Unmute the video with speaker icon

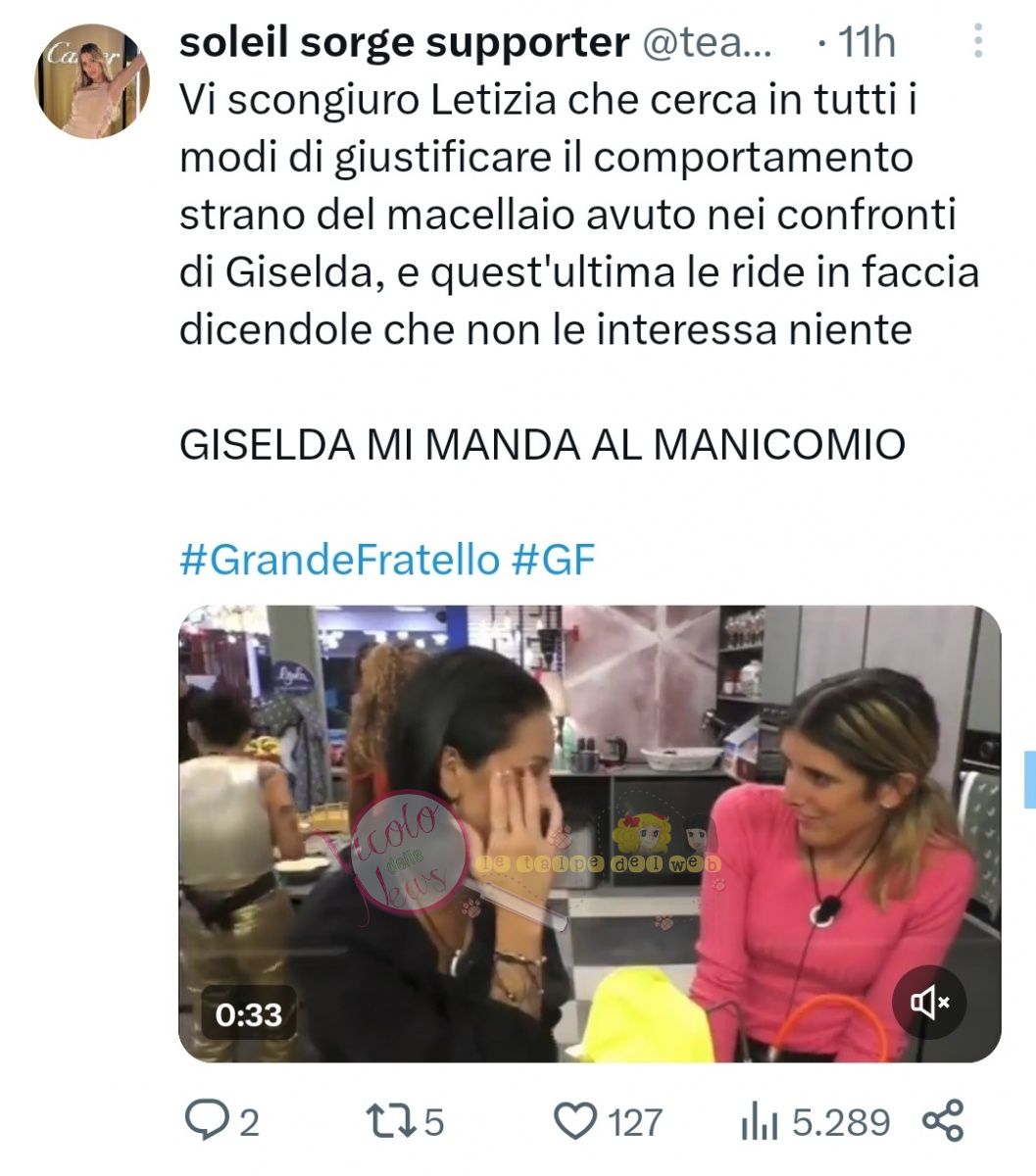pos(930,1003)
